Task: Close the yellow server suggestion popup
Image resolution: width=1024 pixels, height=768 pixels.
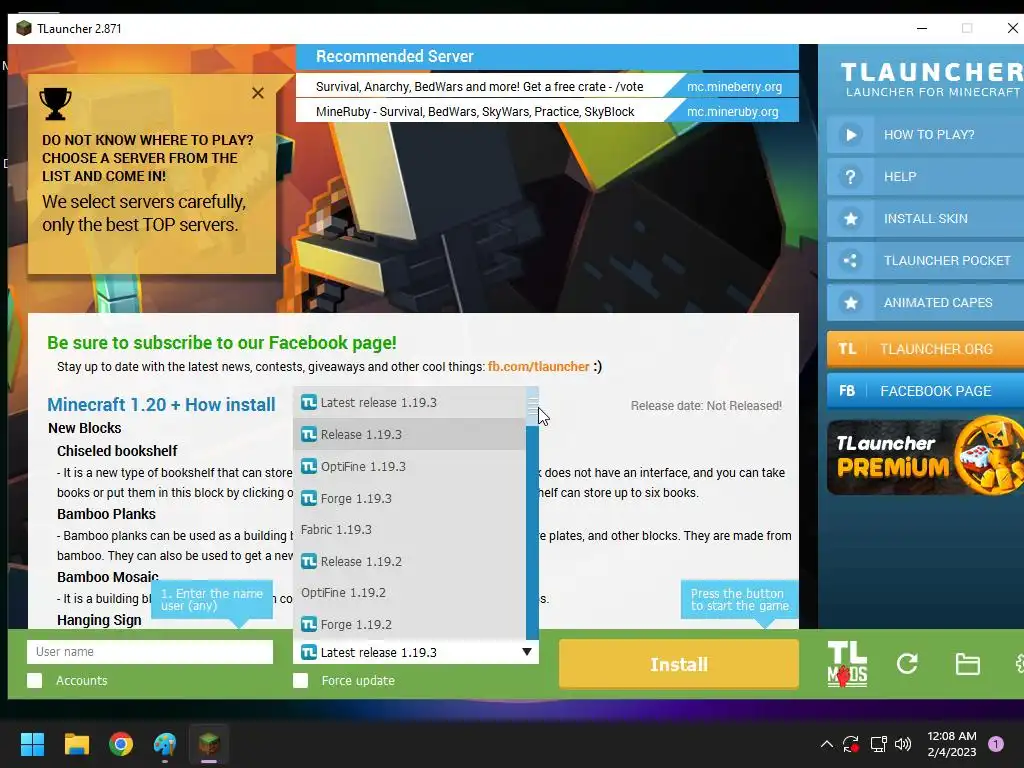Action: (258, 93)
